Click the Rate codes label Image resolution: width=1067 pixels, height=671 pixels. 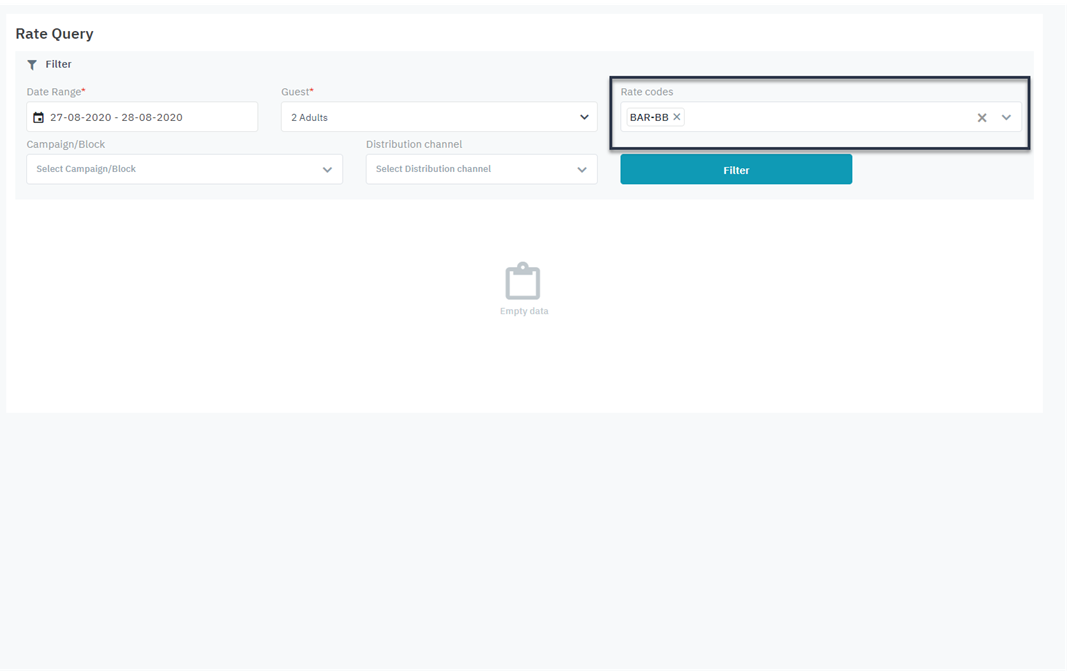pyautogui.click(x=646, y=92)
